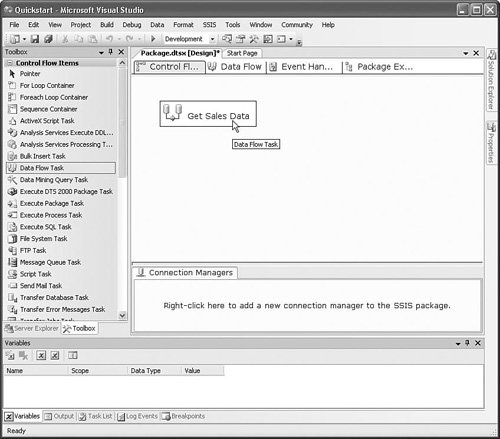Select Data Flow Task toolbox item

coord(61,168)
